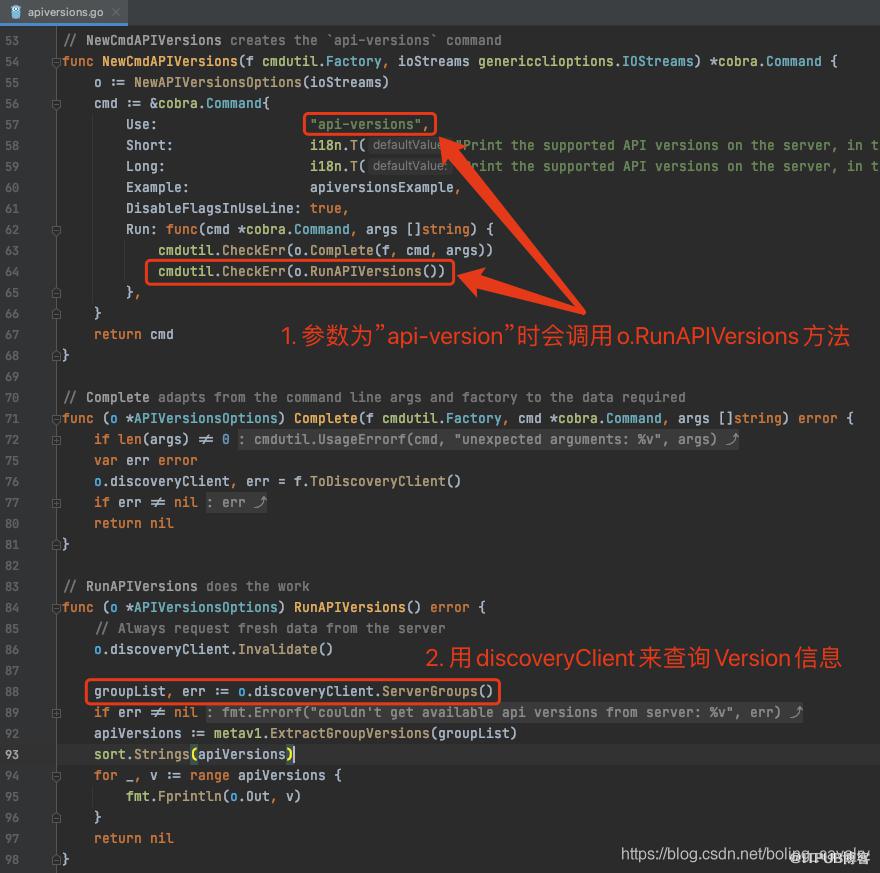Collapse the Complete function at line 71
The image size is (880, 873).
click(56, 419)
